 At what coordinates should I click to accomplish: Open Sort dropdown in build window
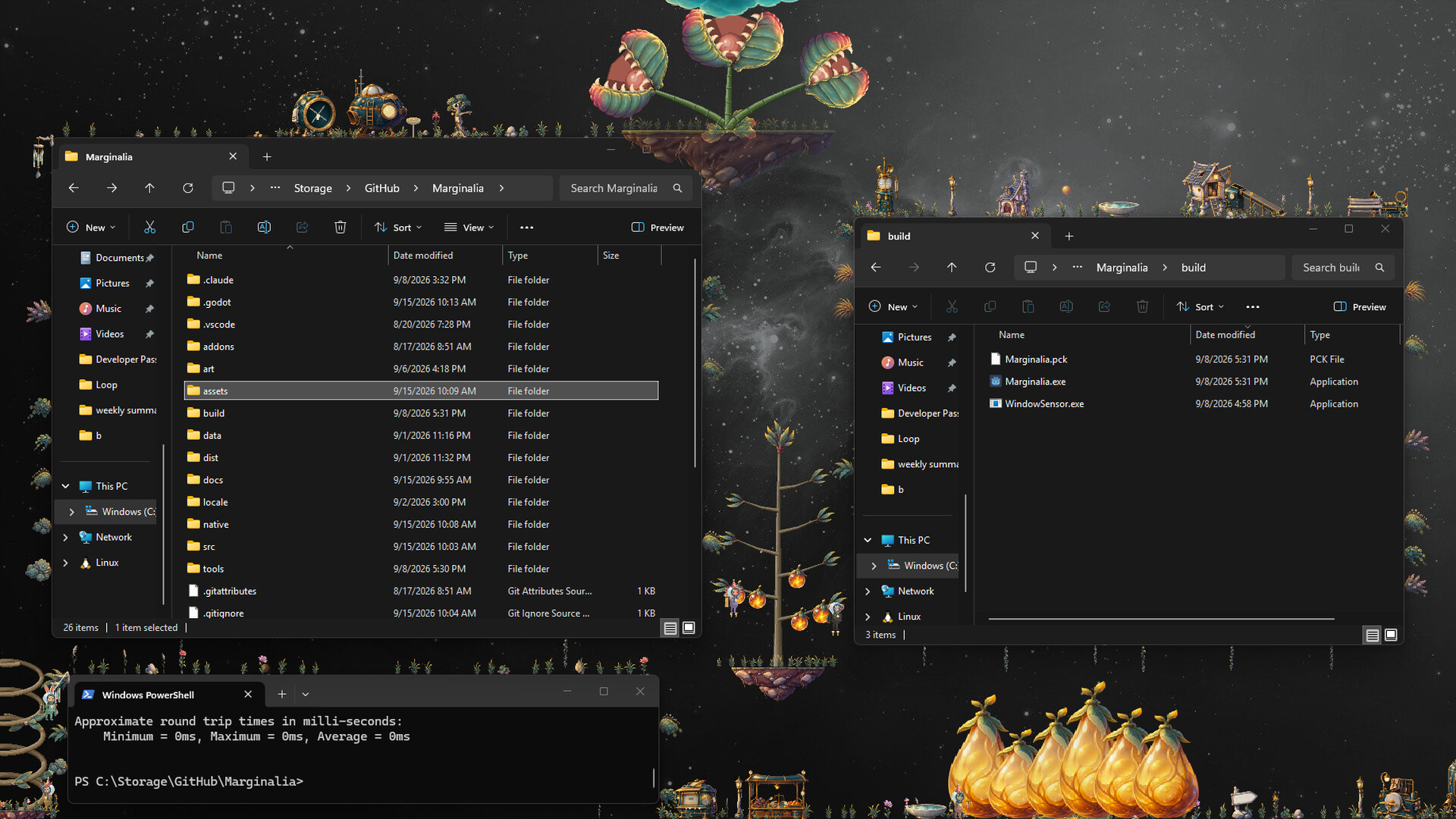click(1200, 307)
